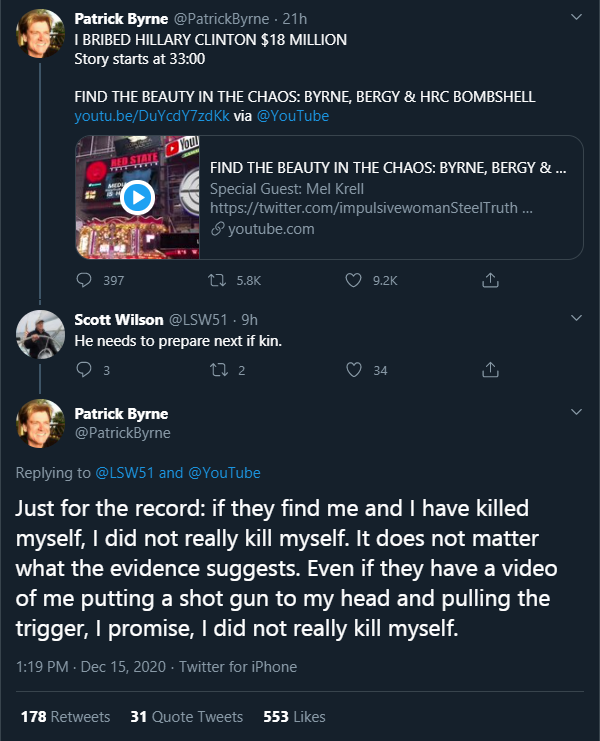
Task: Like Scott Wilson's tweet
Action: pos(353,370)
